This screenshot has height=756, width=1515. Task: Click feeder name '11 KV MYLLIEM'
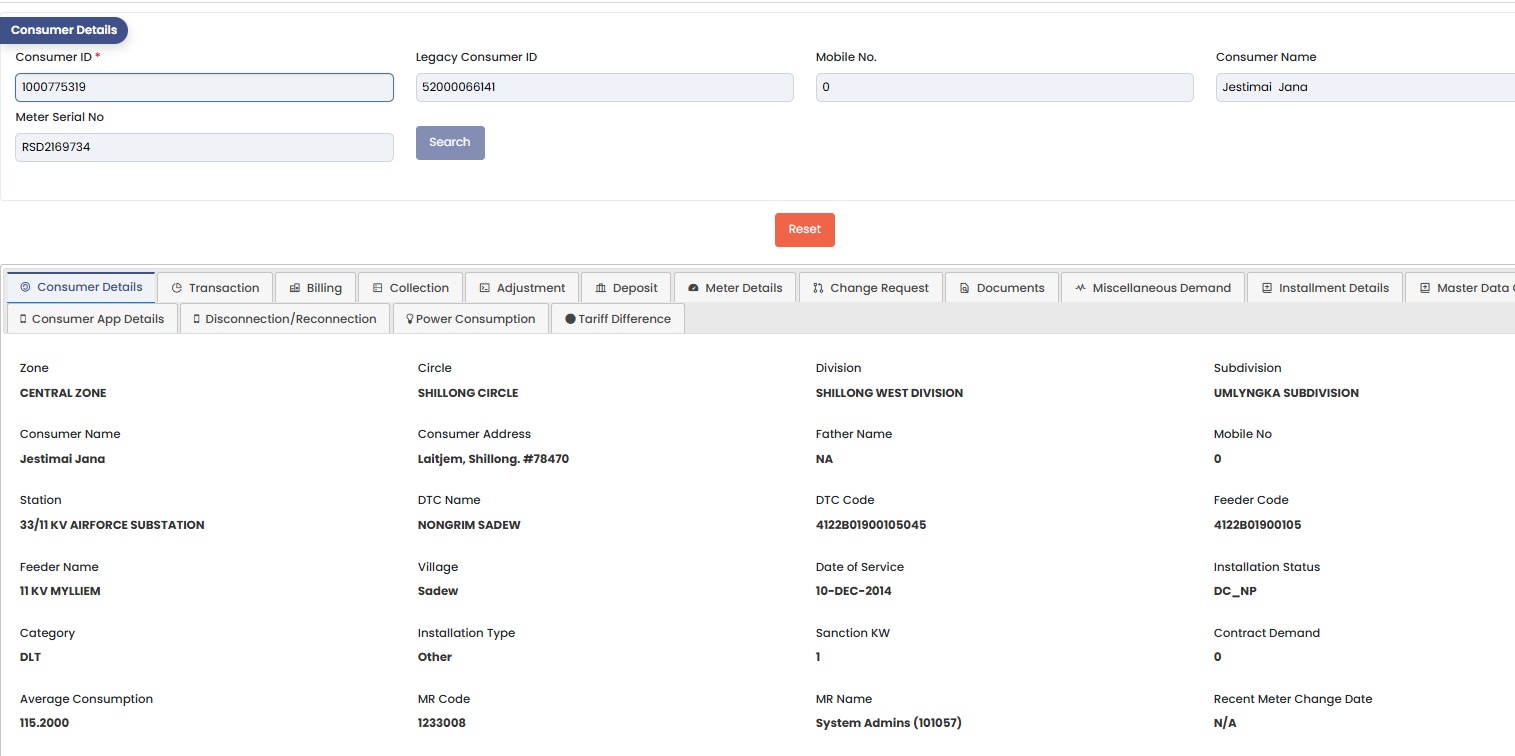point(60,591)
